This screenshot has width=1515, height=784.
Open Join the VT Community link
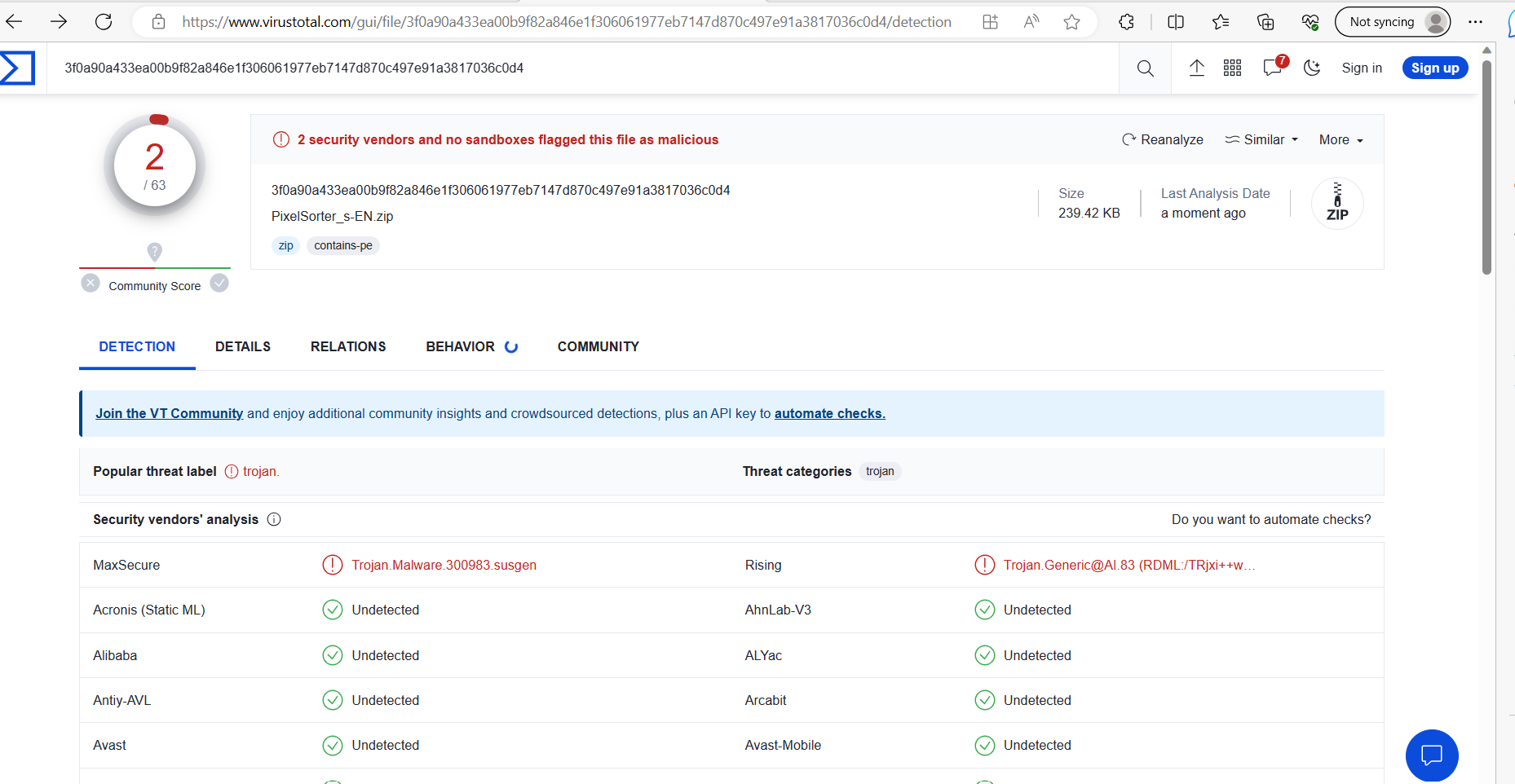pos(169,414)
